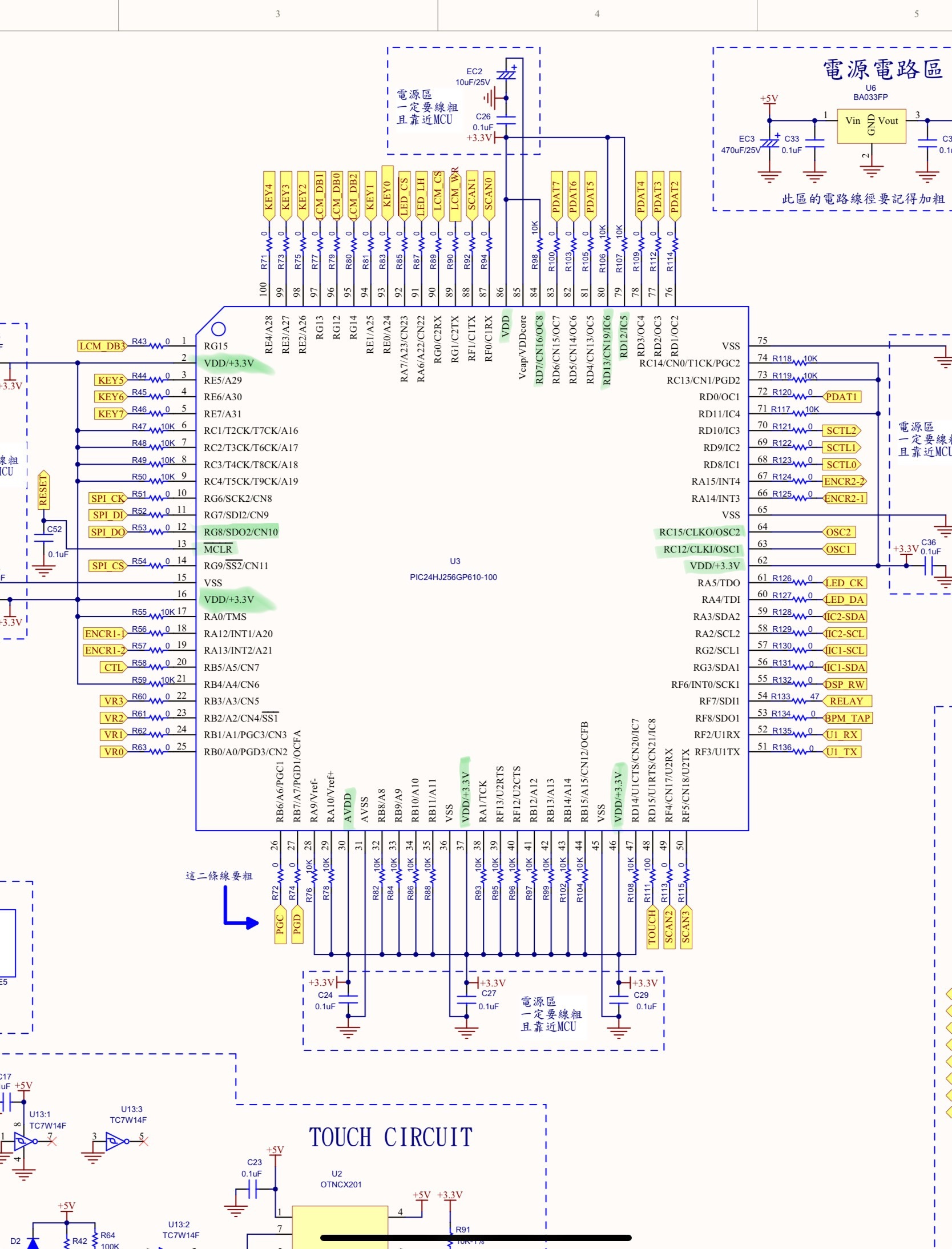The width and height of the screenshot is (952, 1249).
Task: Select the PDAT1 net label
Action: (842, 397)
